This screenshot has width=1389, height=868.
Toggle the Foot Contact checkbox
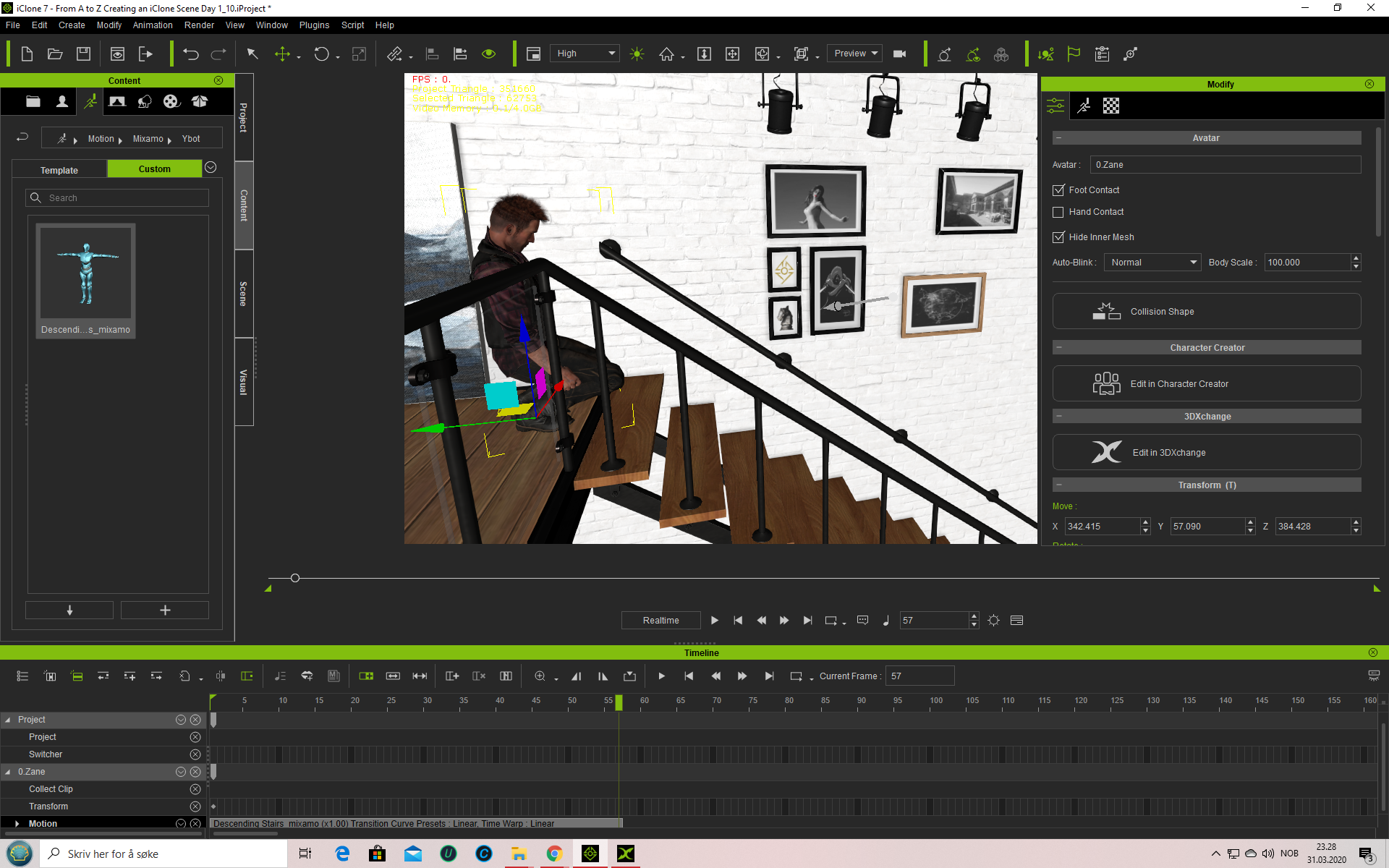(x=1058, y=190)
